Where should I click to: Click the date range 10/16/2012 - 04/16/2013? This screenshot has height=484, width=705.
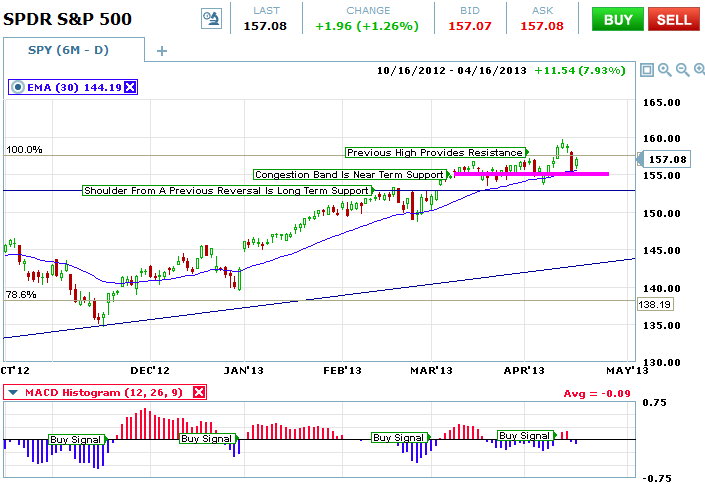(x=451, y=71)
